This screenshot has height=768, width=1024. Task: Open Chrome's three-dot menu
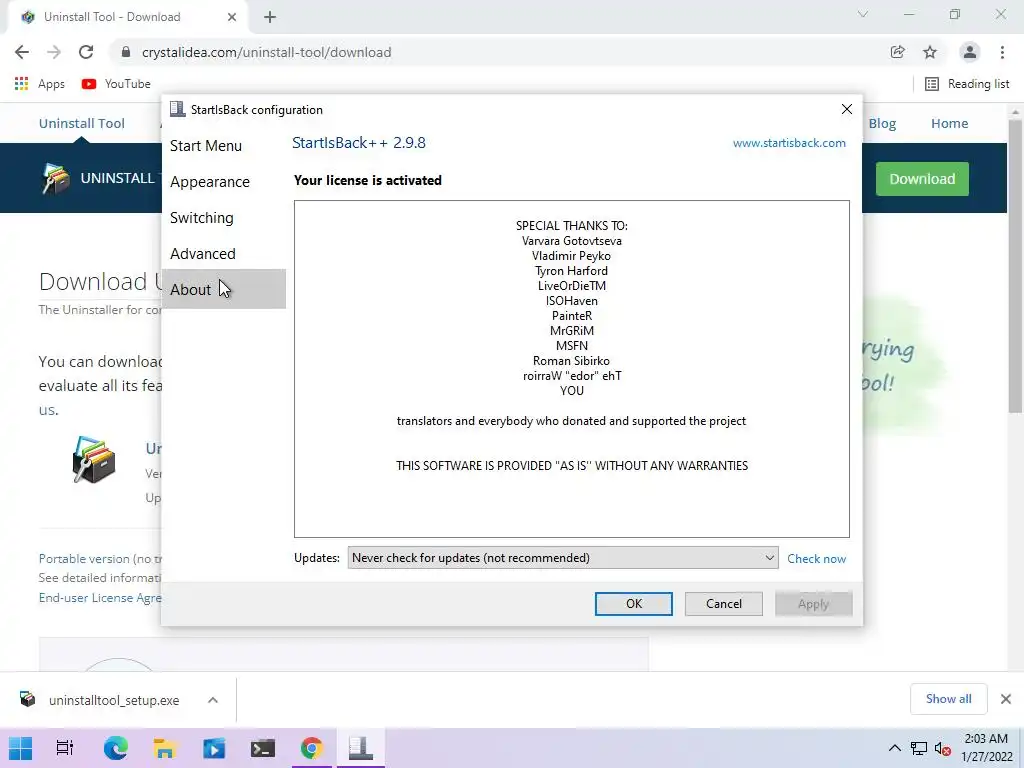click(x=1002, y=52)
